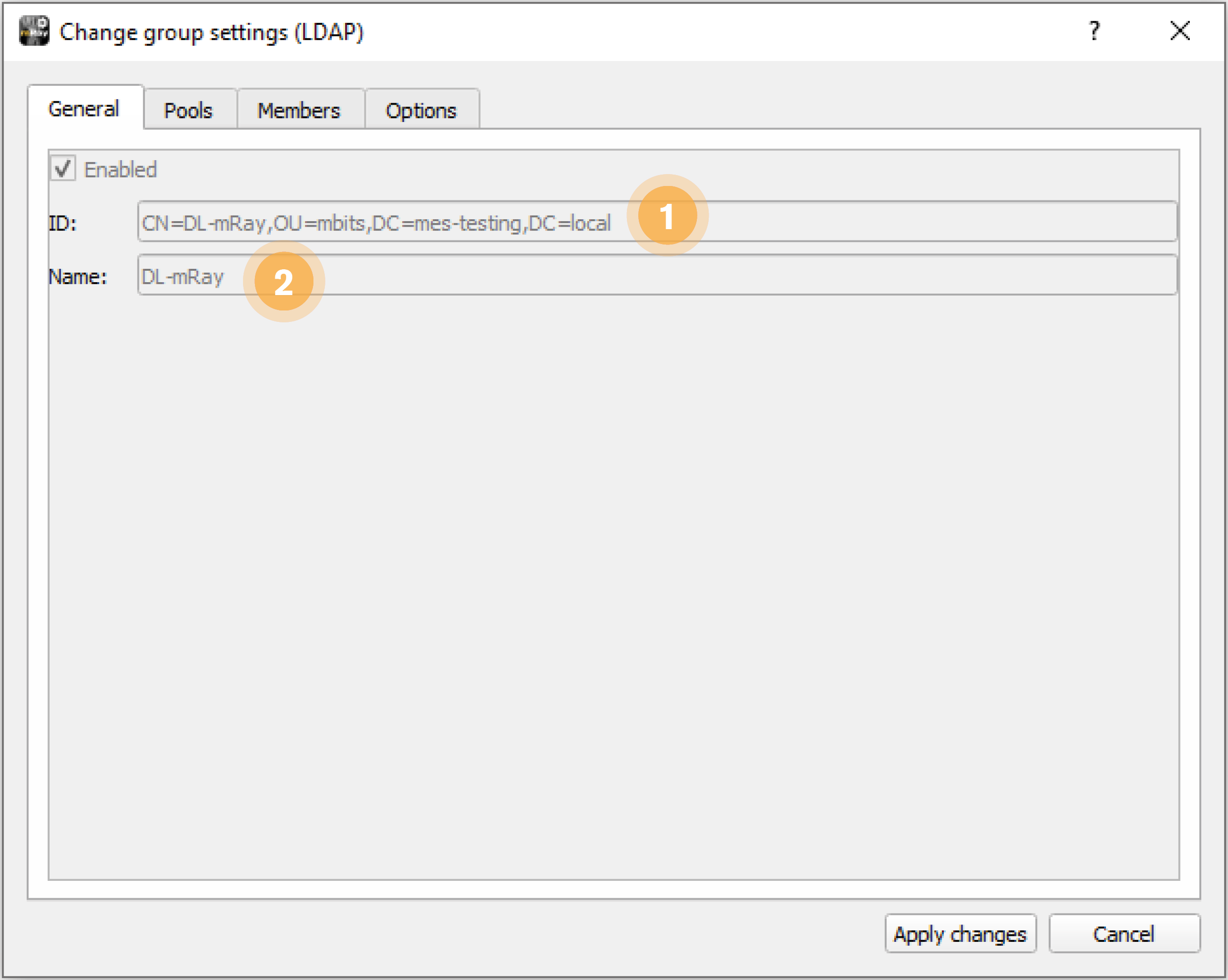Viewport: 1228px width, 980px height.
Task: Switch to the Pools tab
Action: coord(189,109)
